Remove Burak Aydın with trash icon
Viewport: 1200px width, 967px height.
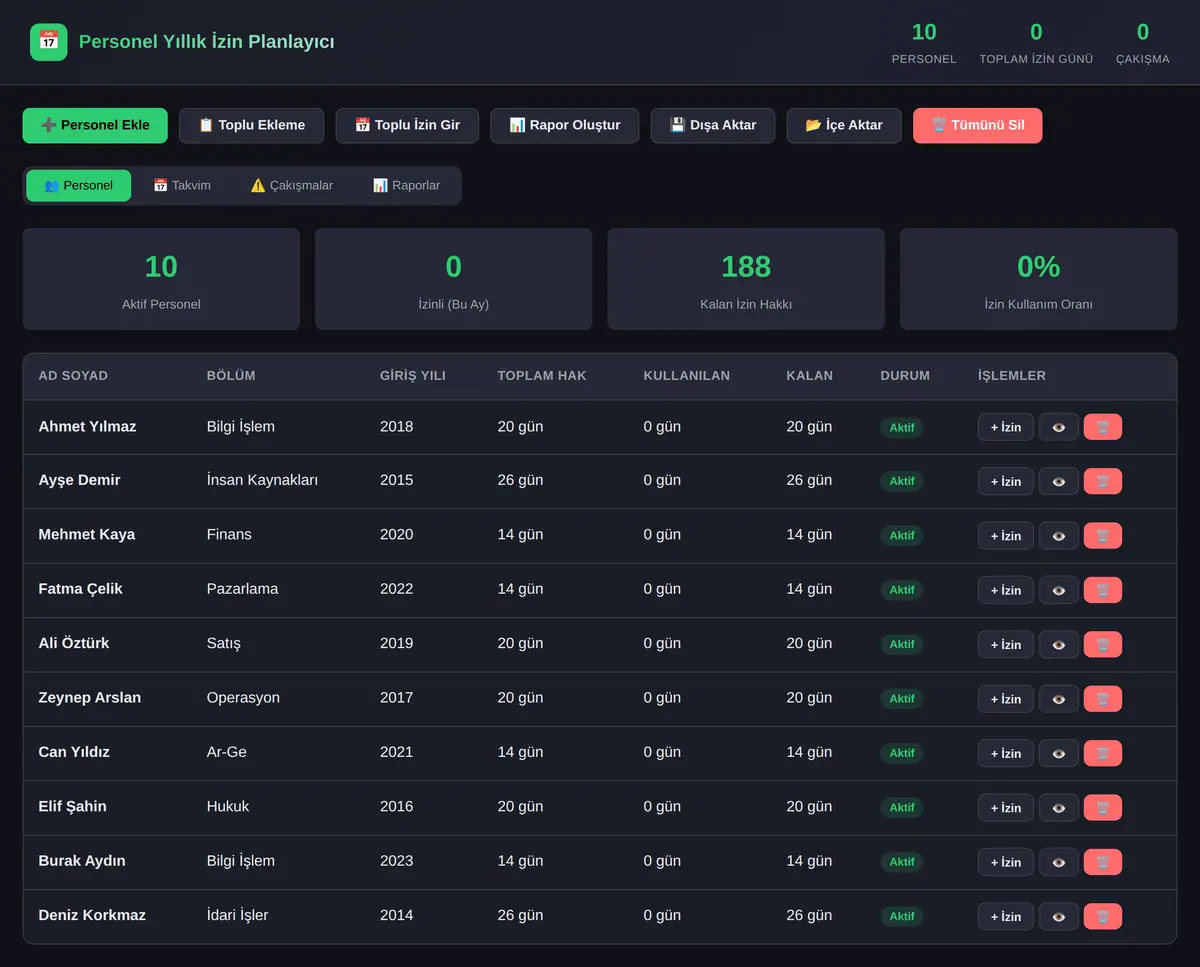pyautogui.click(x=1102, y=862)
